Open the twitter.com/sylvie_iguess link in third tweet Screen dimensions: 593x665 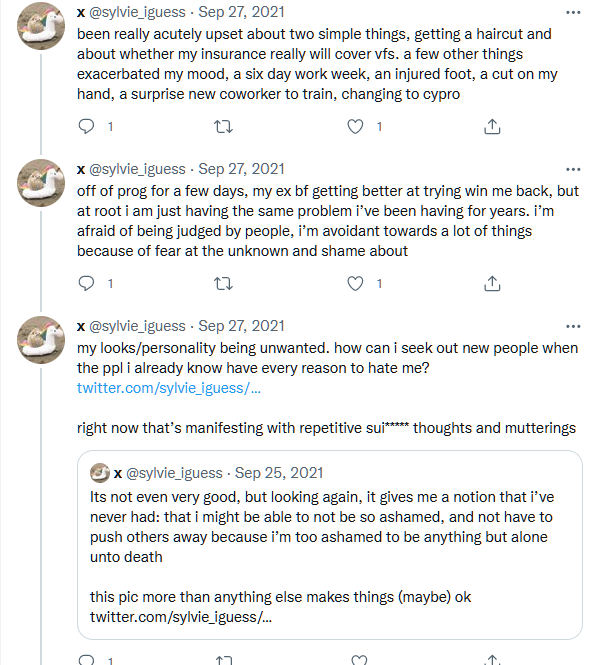coord(169,388)
